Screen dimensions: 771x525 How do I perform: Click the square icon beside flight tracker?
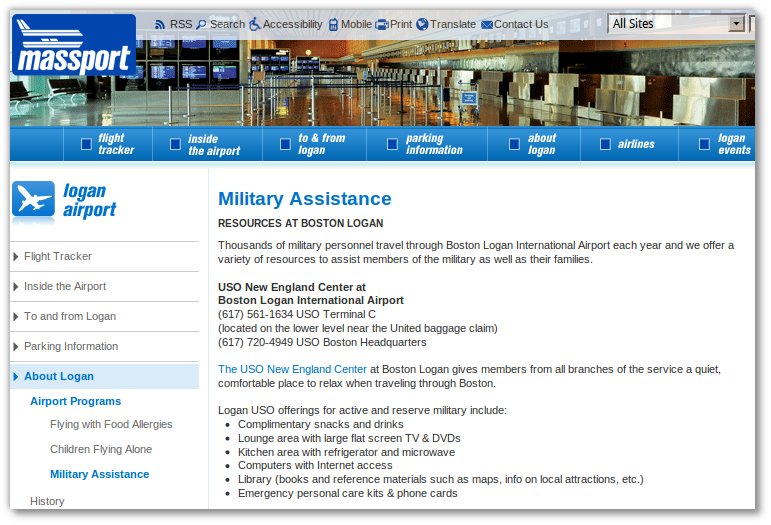[x=87, y=144]
